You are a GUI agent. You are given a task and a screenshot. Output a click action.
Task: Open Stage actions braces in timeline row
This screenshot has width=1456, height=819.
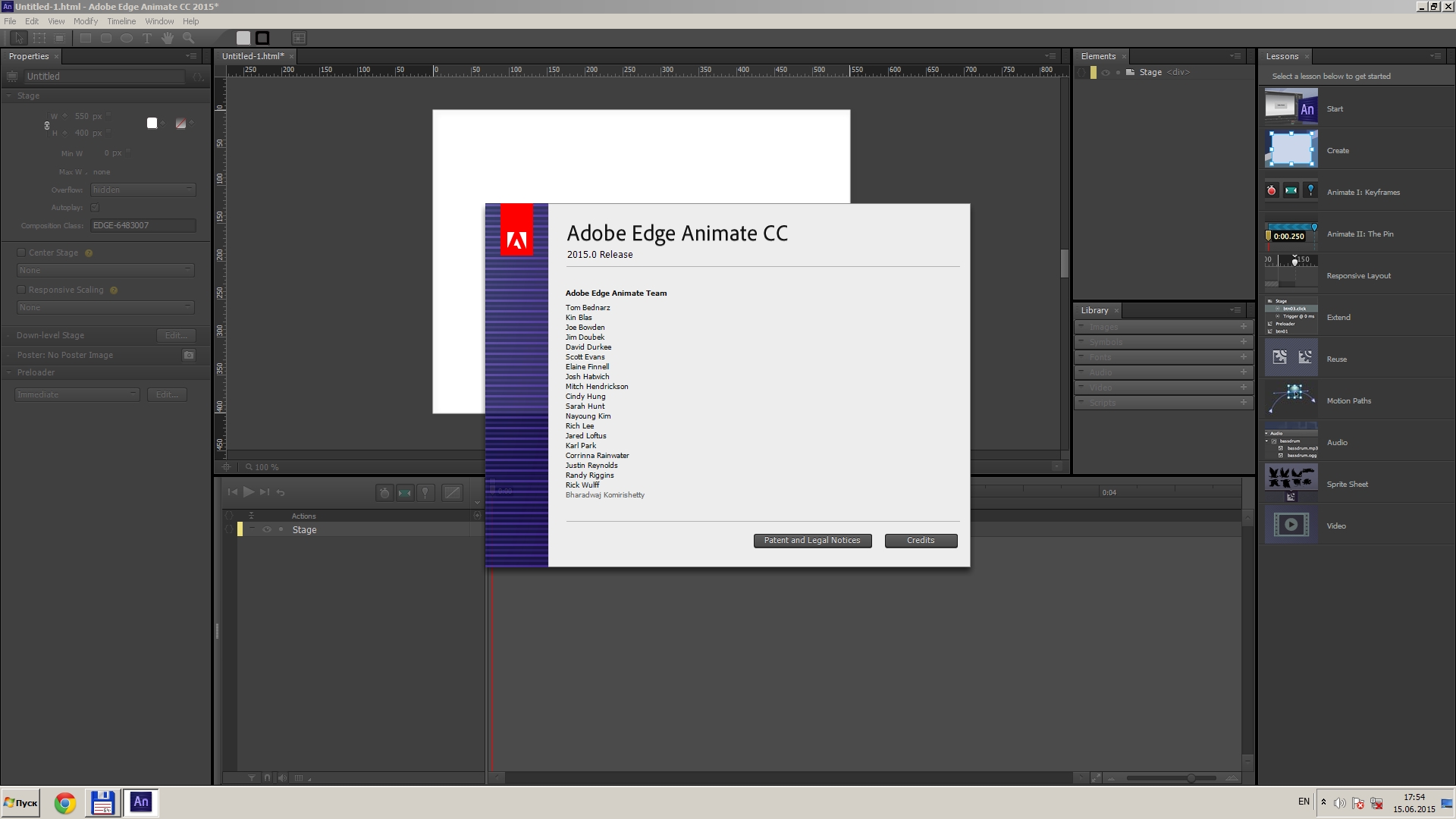click(229, 529)
